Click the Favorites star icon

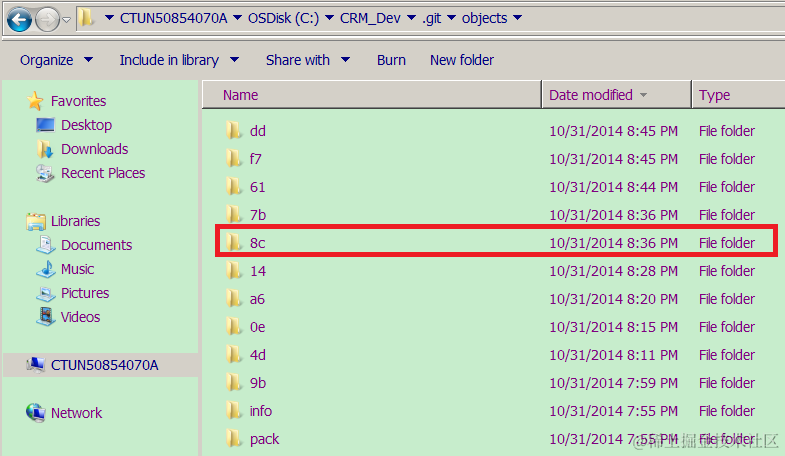(x=35, y=101)
